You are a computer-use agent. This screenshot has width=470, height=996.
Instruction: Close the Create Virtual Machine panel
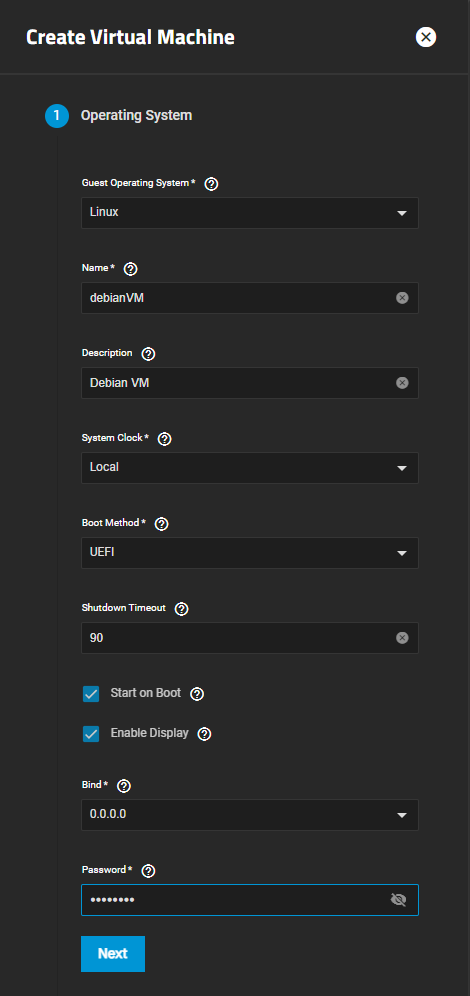[x=426, y=37]
